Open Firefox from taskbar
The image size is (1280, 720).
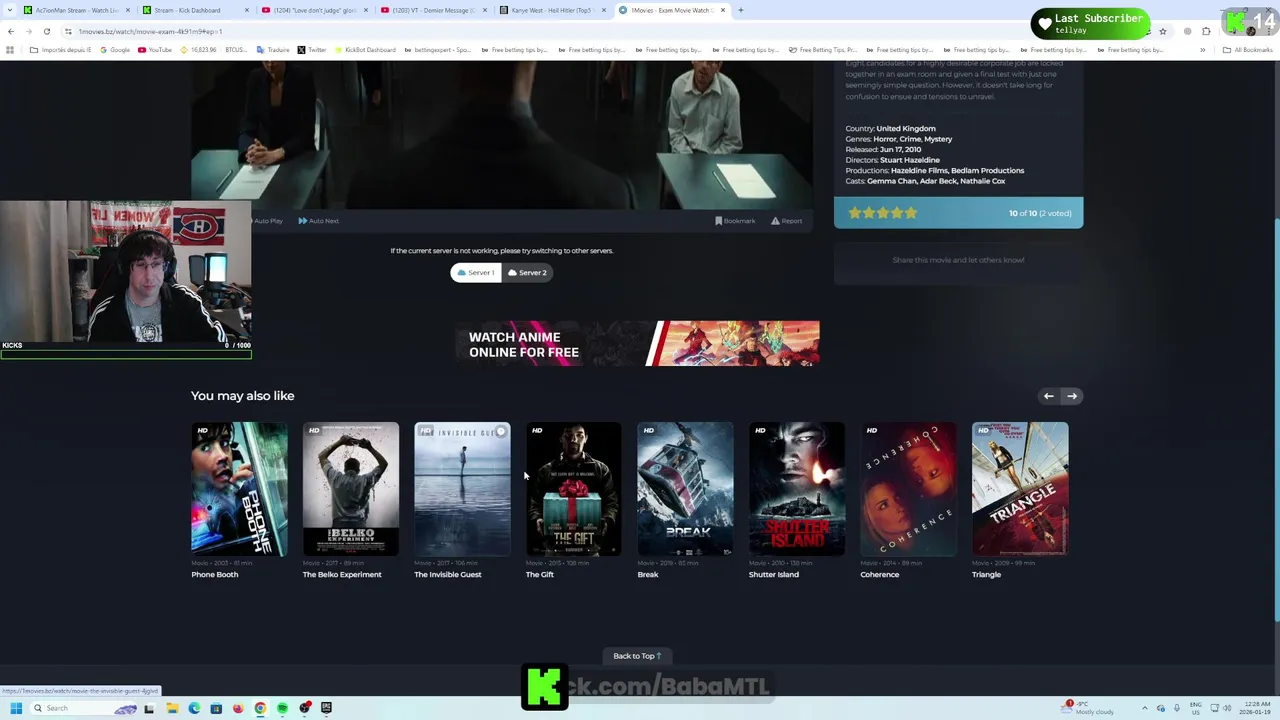[x=238, y=708]
